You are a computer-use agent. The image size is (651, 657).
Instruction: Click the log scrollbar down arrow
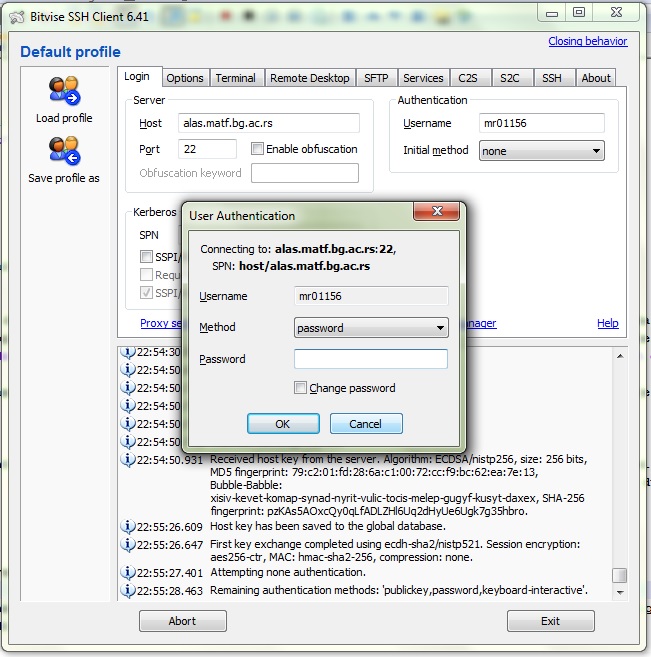click(620, 592)
